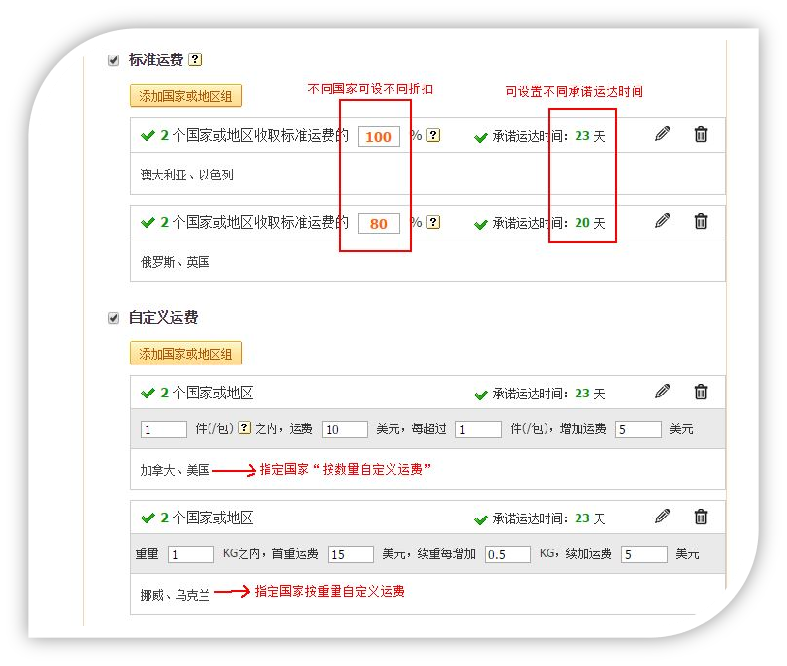Delete the 加拿大、美国 custom shipping group
Screen dimensions: 787x666
pos(701,391)
